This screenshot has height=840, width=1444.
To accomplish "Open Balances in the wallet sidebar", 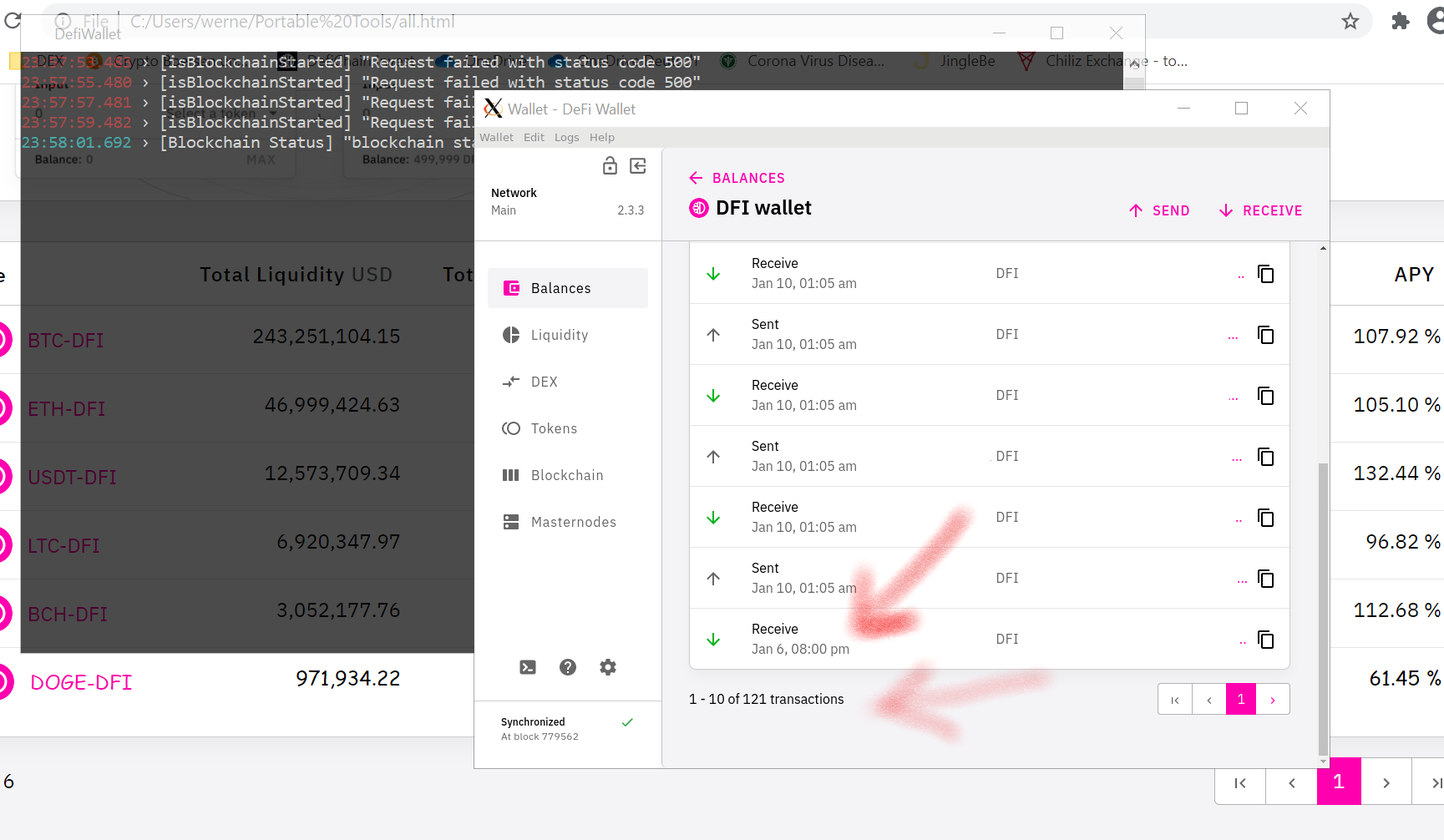I will 568,288.
